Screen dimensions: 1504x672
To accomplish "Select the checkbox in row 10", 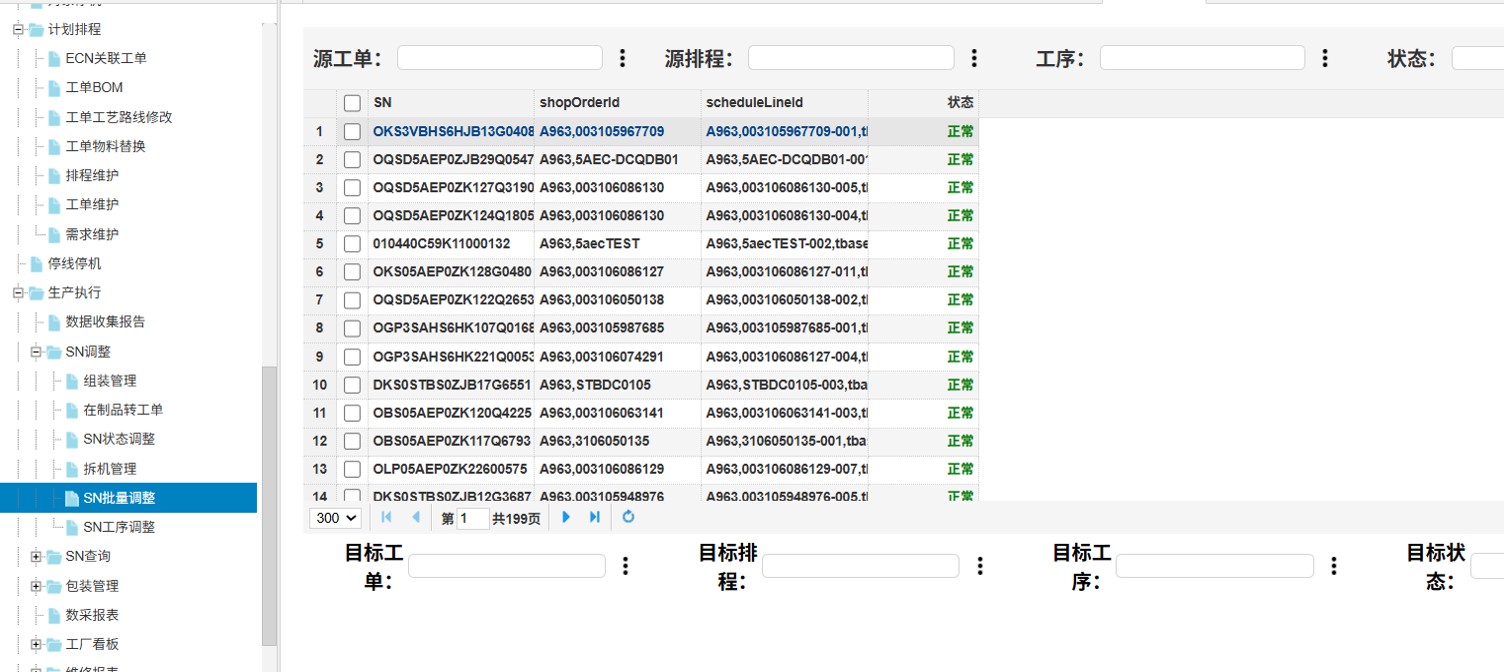I will 352,385.
